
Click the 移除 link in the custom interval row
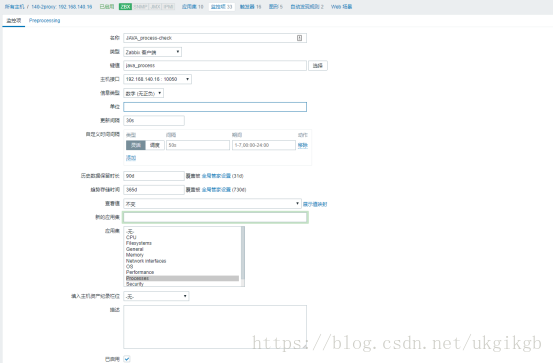pos(303,145)
